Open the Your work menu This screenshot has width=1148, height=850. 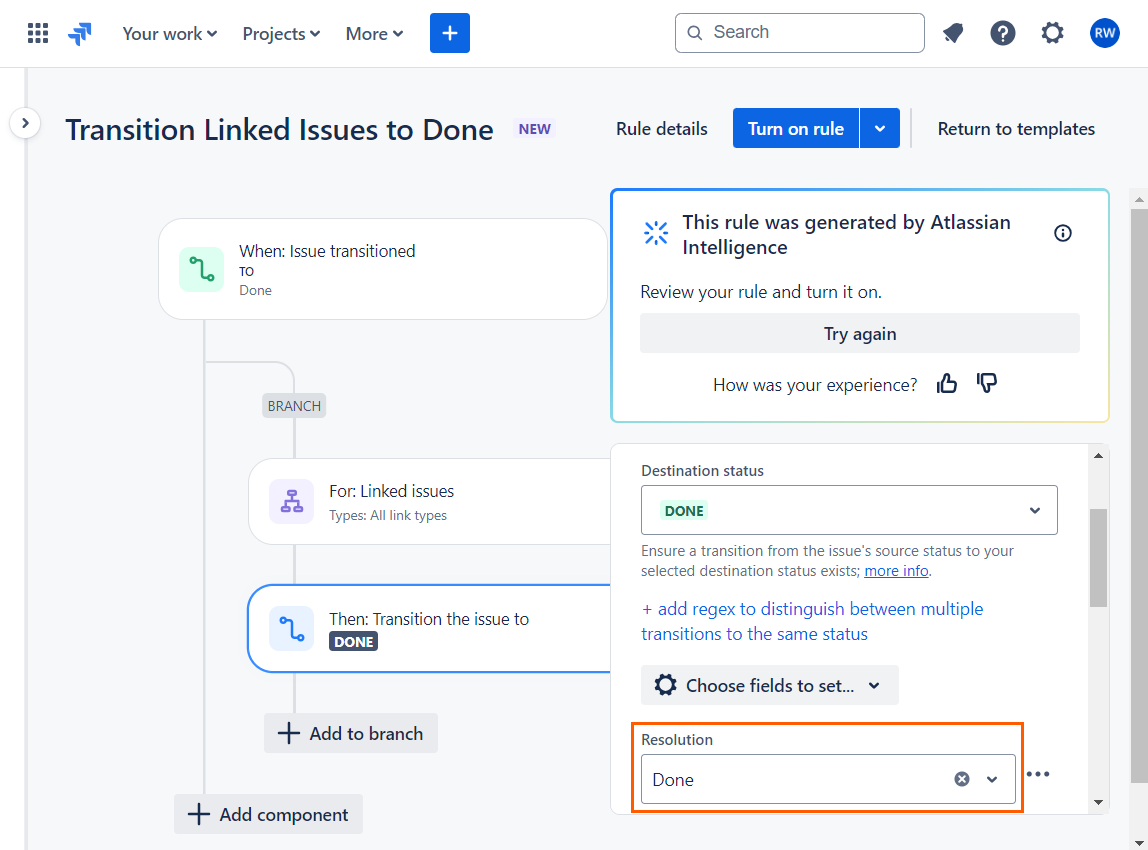[169, 33]
